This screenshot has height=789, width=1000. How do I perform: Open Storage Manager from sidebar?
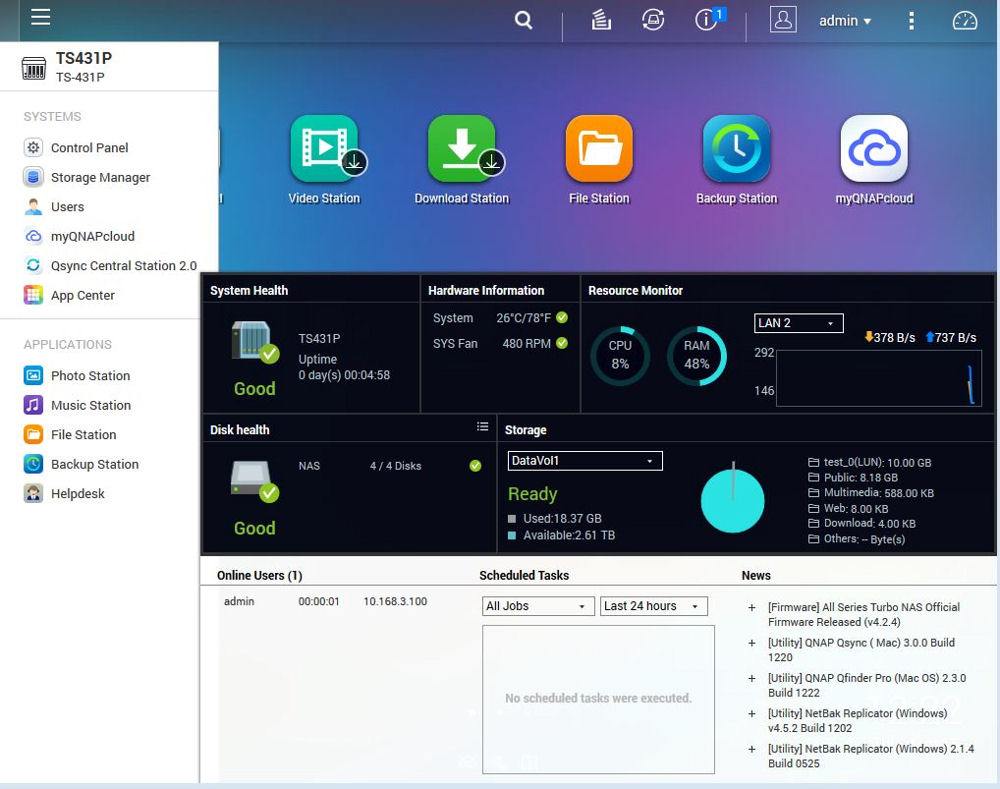(x=87, y=177)
